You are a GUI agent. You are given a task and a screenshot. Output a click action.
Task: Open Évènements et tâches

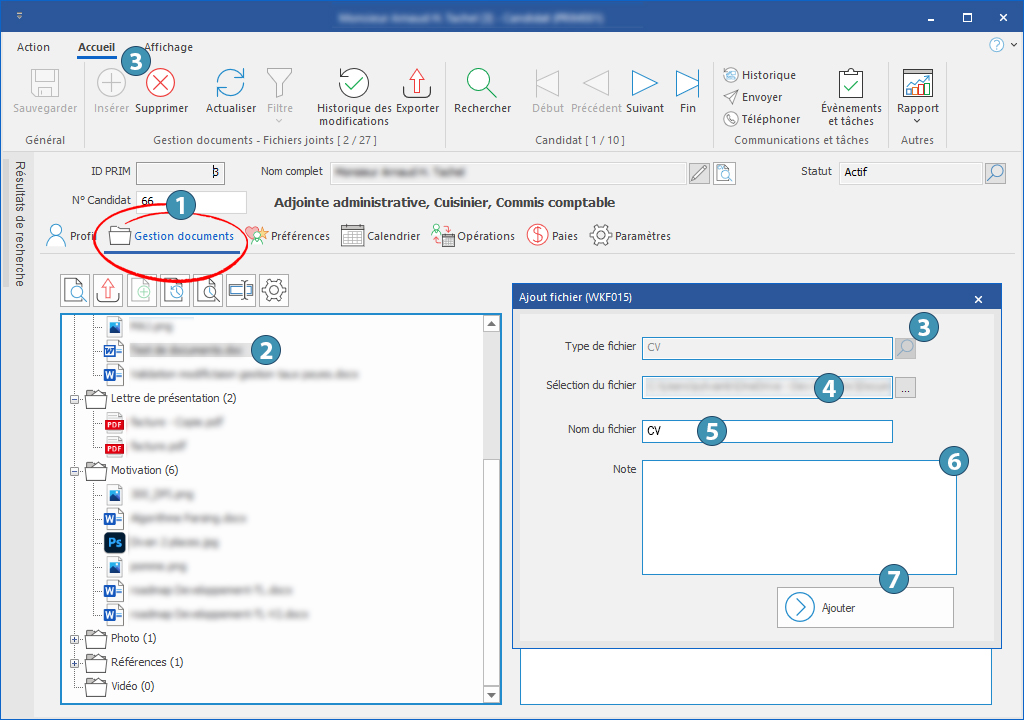(851, 84)
